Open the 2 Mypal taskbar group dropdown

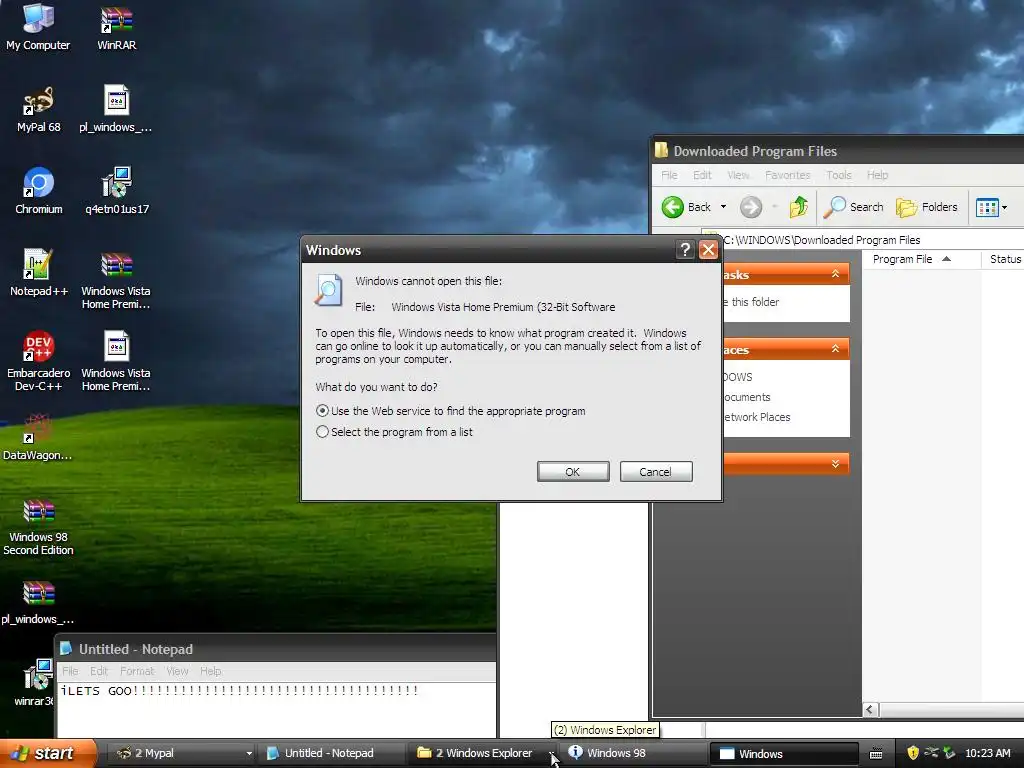(x=249, y=754)
